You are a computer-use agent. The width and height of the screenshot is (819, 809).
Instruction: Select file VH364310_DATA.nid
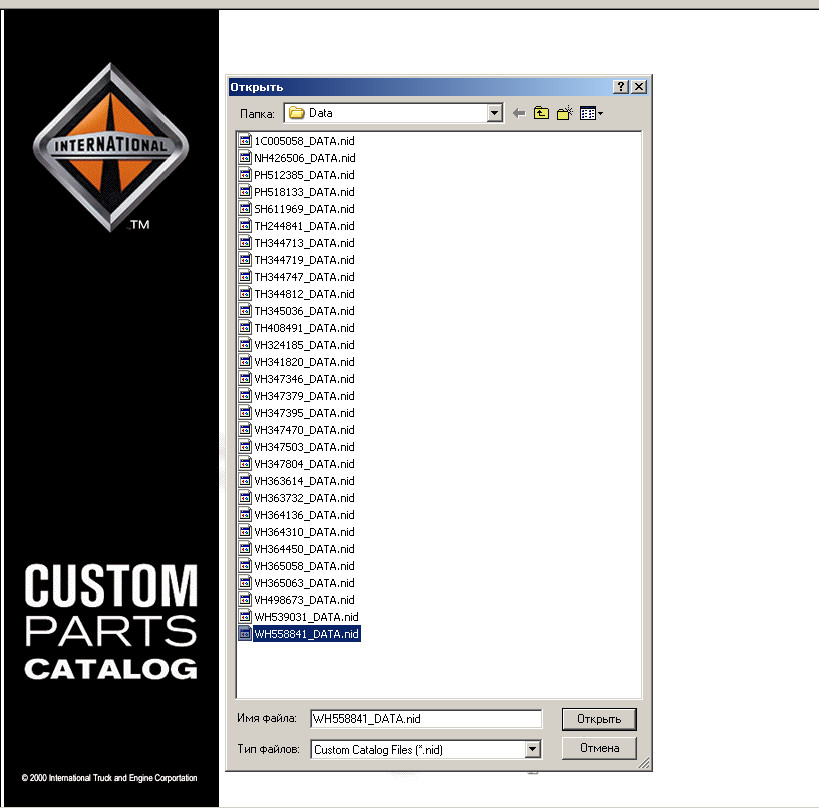tap(304, 532)
